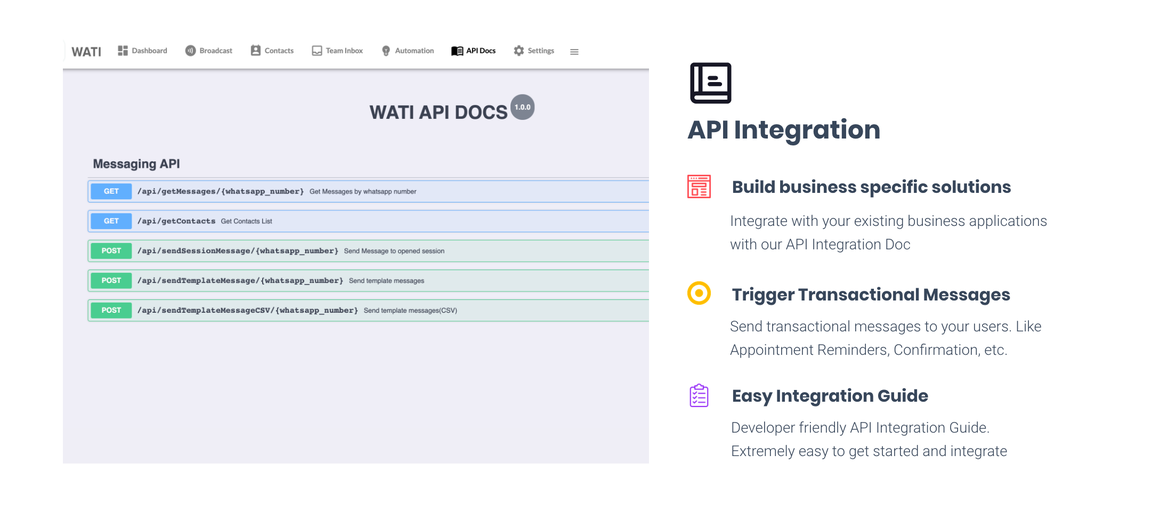Click the GET badge for getMessages

coord(111,191)
